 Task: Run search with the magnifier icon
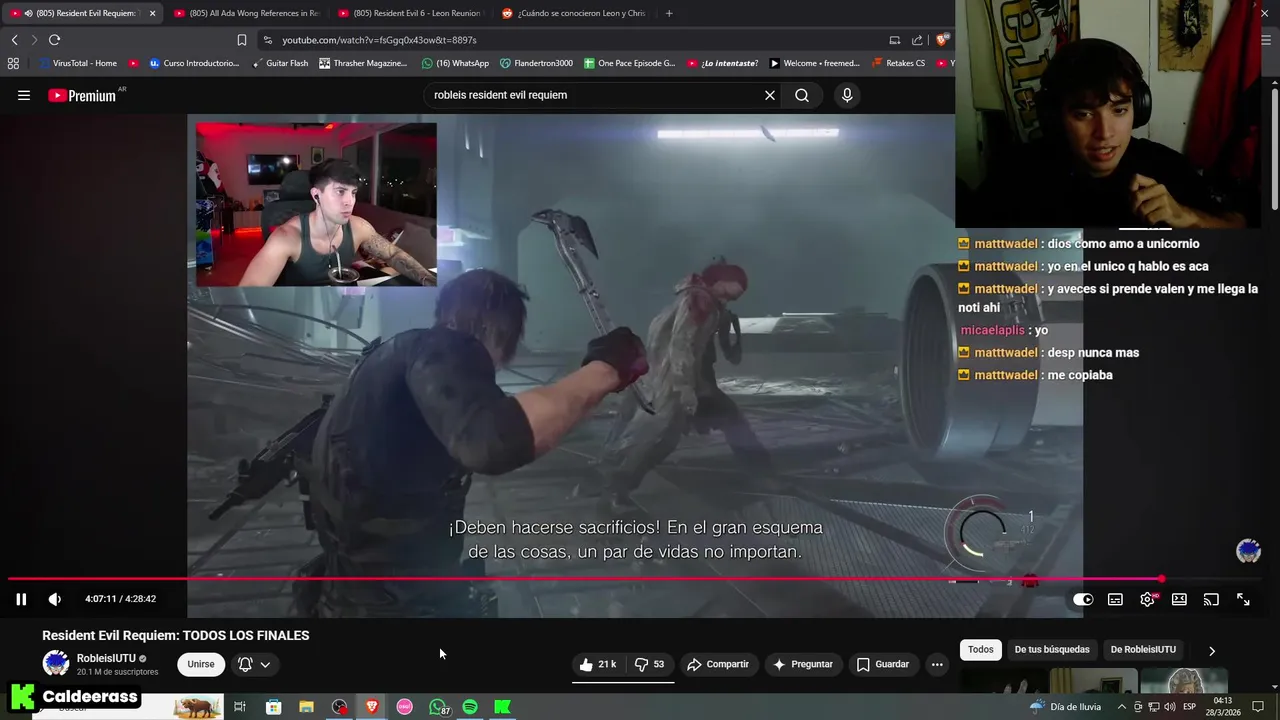(802, 95)
